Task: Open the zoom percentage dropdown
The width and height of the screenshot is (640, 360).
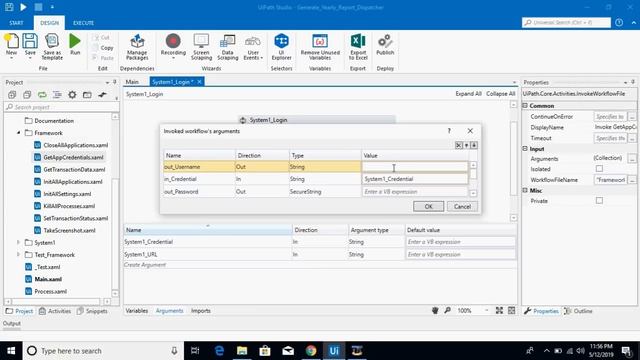Action: pyautogui.click(x=487, y=311)
